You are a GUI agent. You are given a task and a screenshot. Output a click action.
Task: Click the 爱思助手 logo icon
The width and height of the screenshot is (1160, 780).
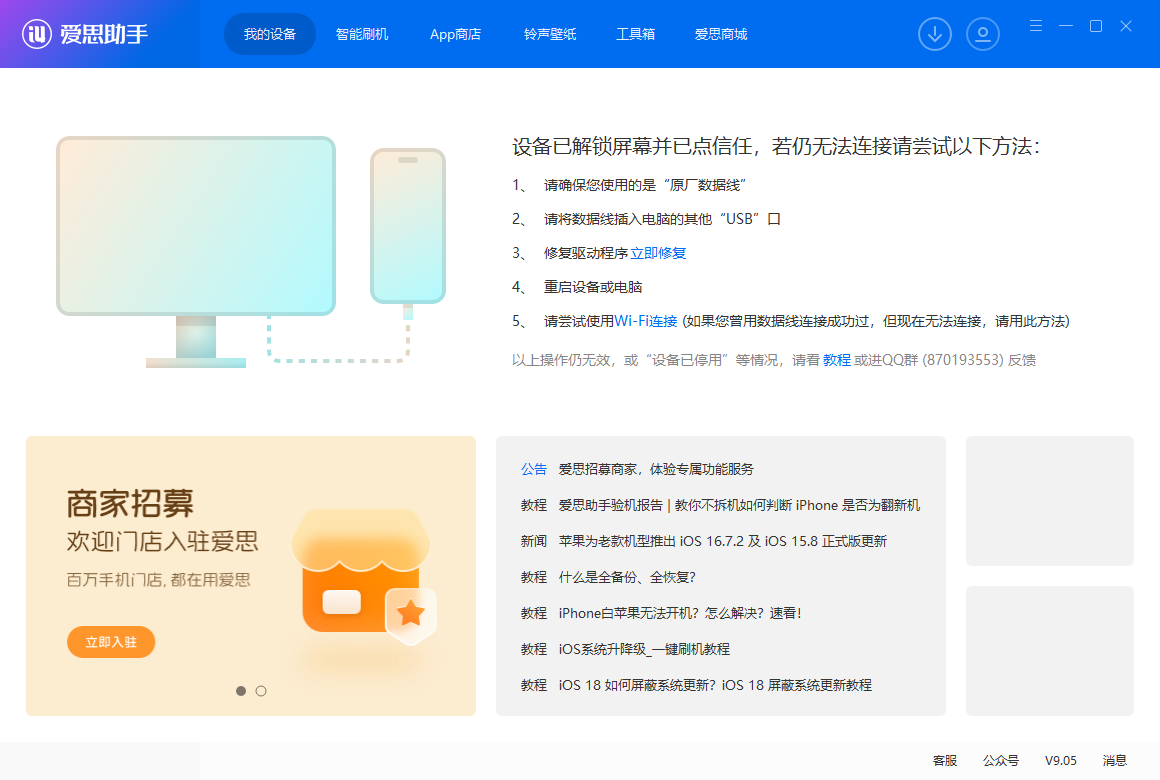point(38,34)
